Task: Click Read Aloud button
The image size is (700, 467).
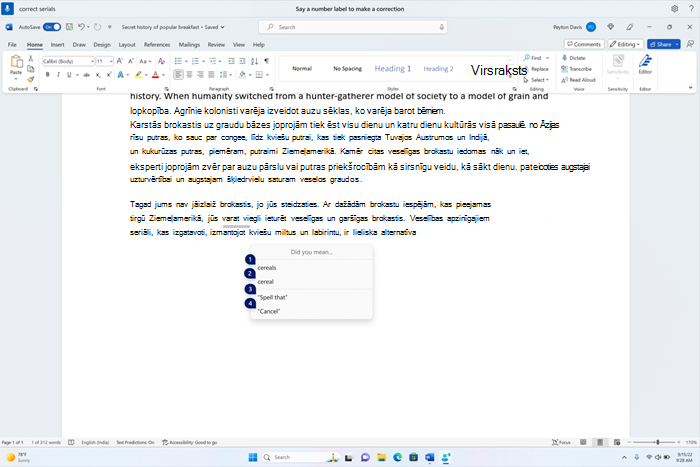Action: [x=578, y=80]
